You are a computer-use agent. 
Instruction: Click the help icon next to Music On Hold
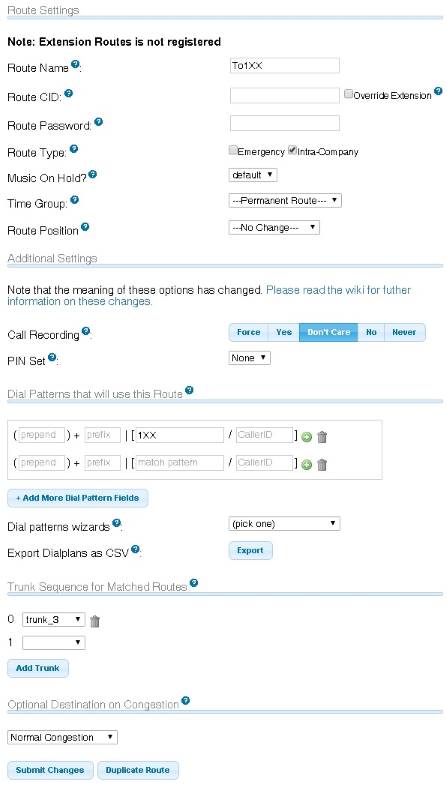coord(92,175)
